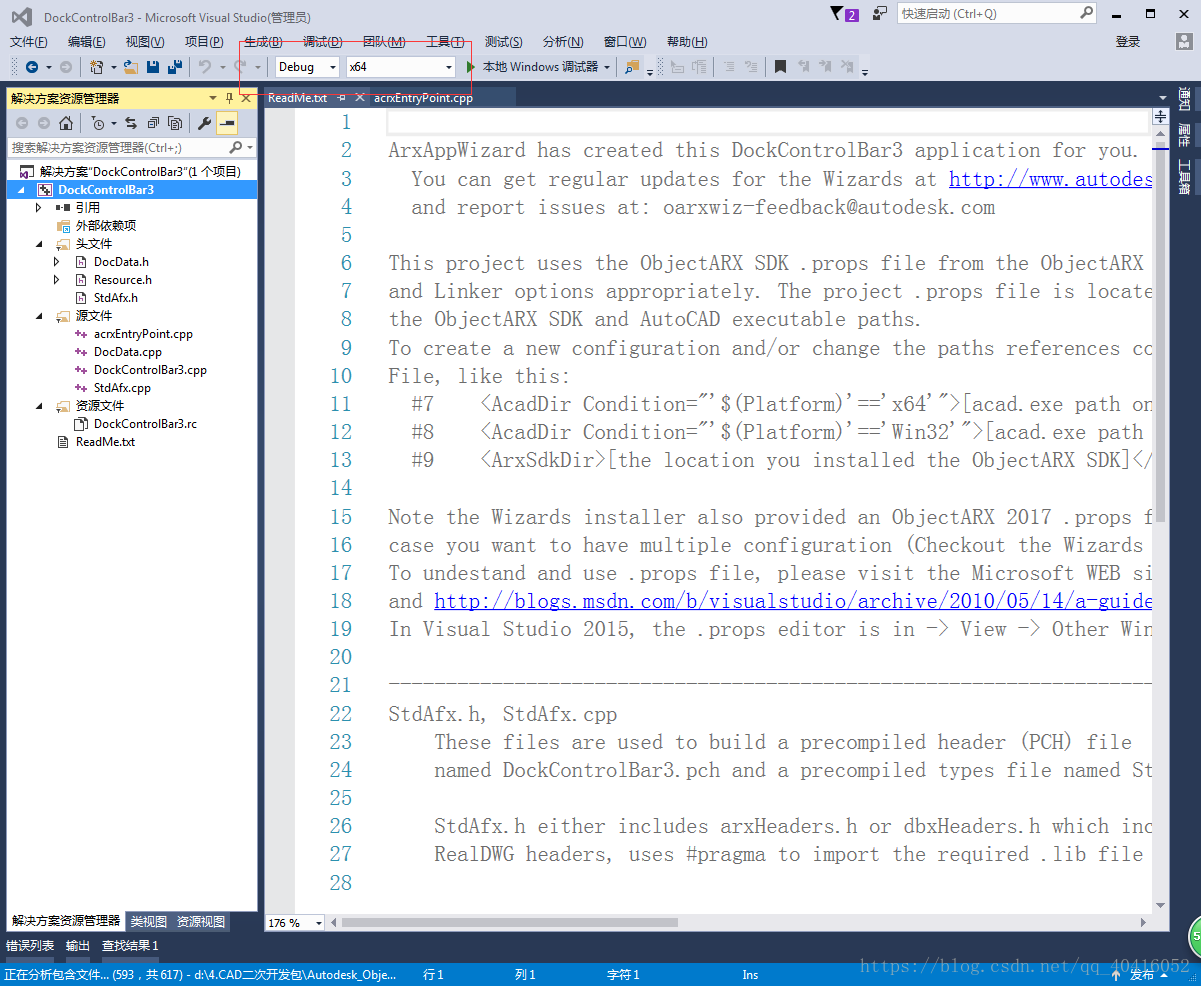Image resolution: width=1201 pixels, height=986 pixels.
Task: Open the blogs.msdn.com link on line 18
Action: 792,601
